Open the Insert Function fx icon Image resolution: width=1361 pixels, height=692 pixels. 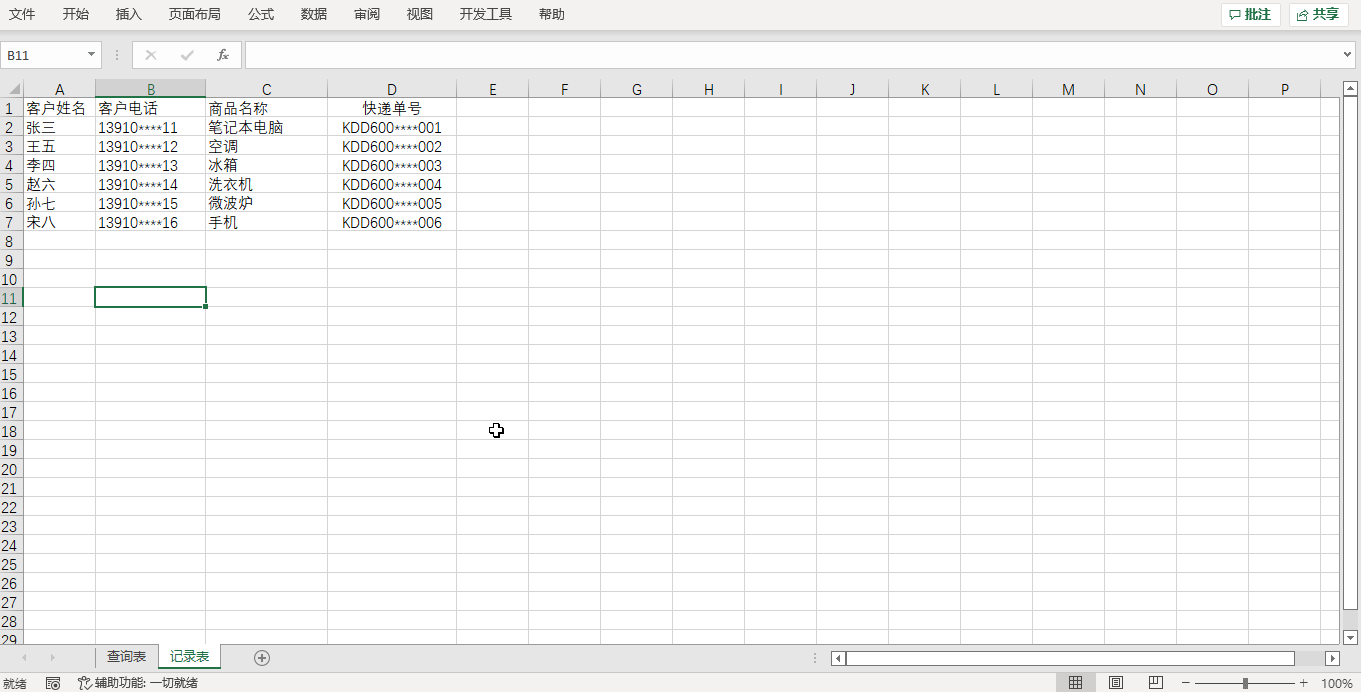[223, 55]
